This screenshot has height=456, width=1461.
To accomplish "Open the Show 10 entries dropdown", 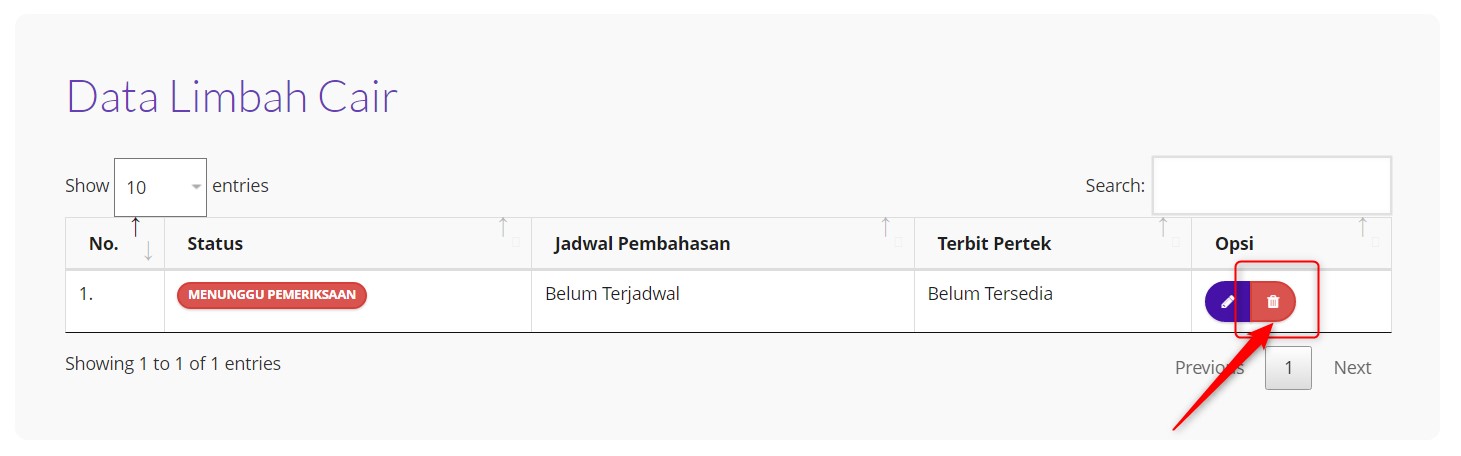I will point(160,187).
